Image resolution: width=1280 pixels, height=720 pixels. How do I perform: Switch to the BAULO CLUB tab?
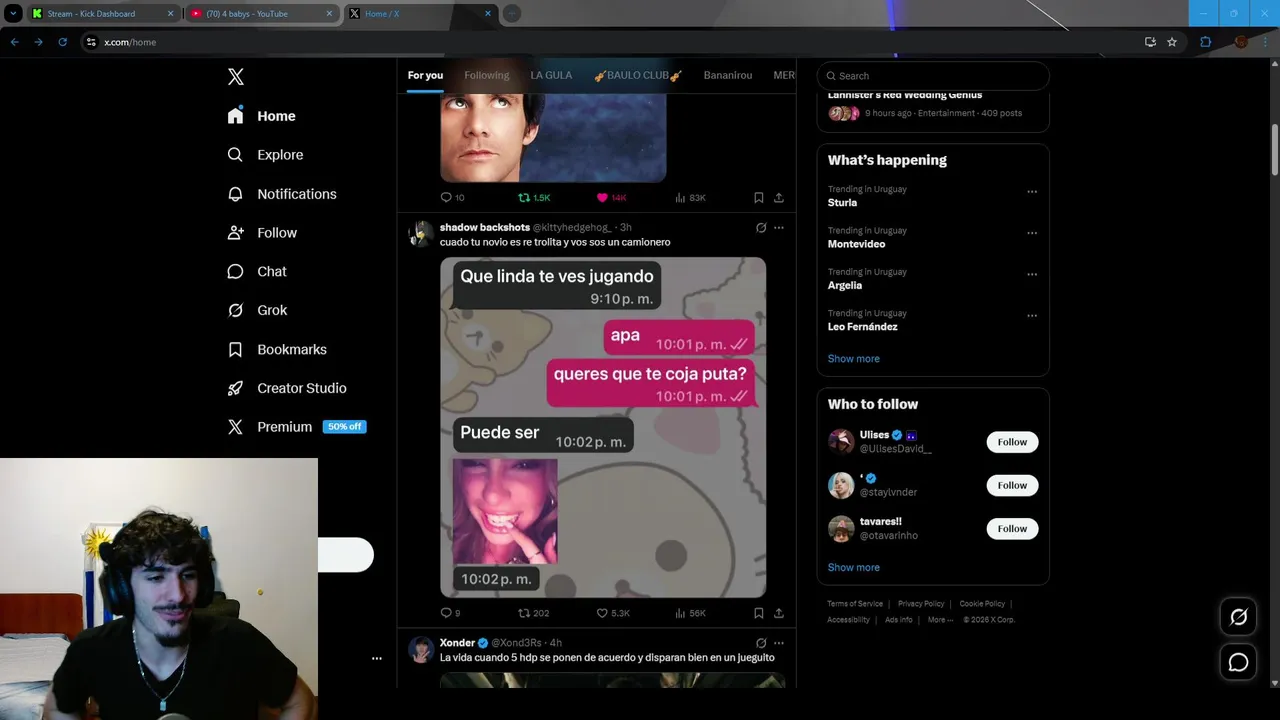coord(638,75)
